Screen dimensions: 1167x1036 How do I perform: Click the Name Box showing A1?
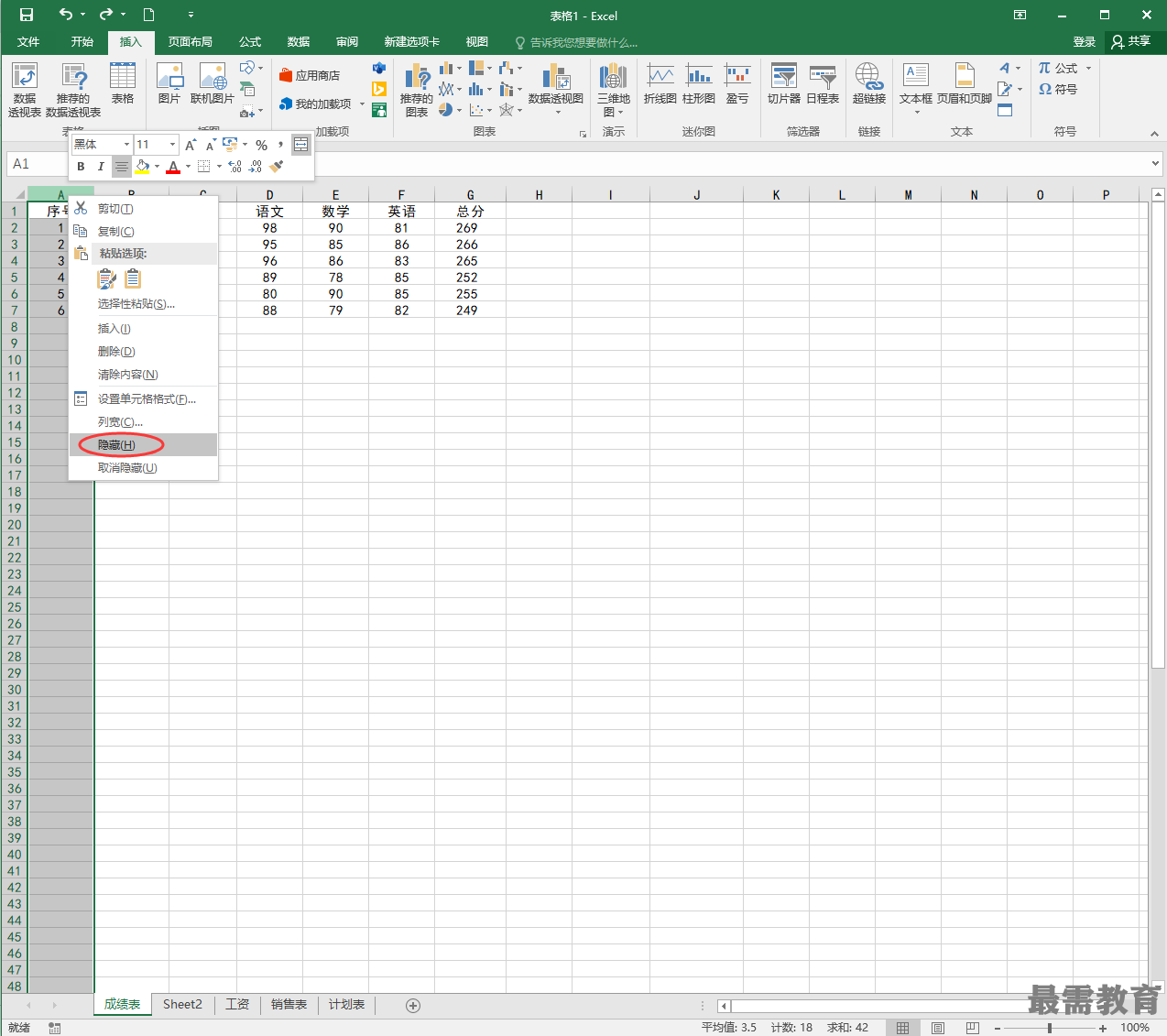click(x=37, y=164)
